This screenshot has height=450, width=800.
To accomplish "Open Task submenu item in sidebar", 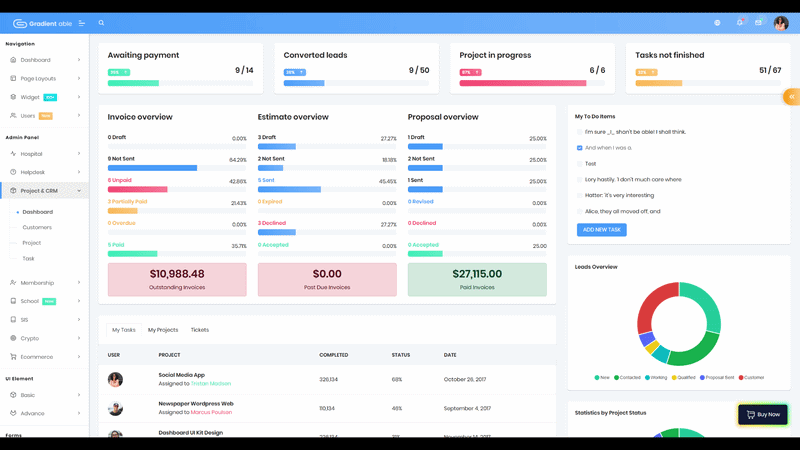I will [29, 259].
